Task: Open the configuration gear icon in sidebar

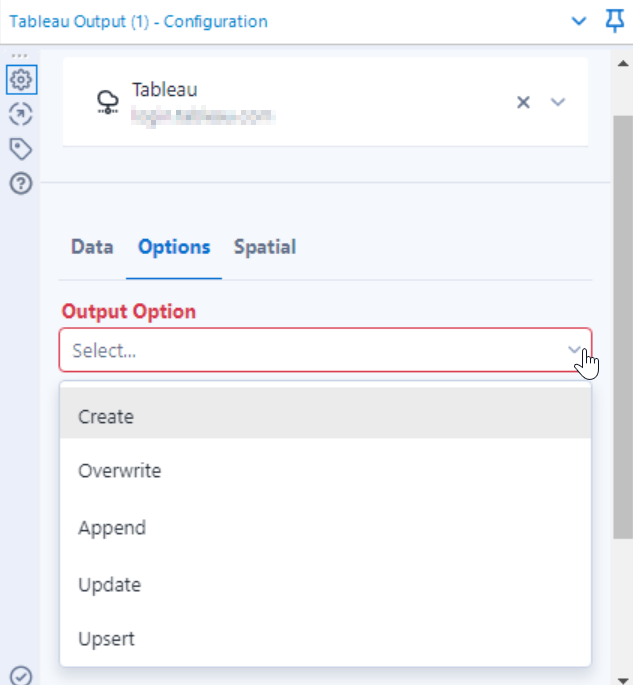Action: click(x=21, y=80)
